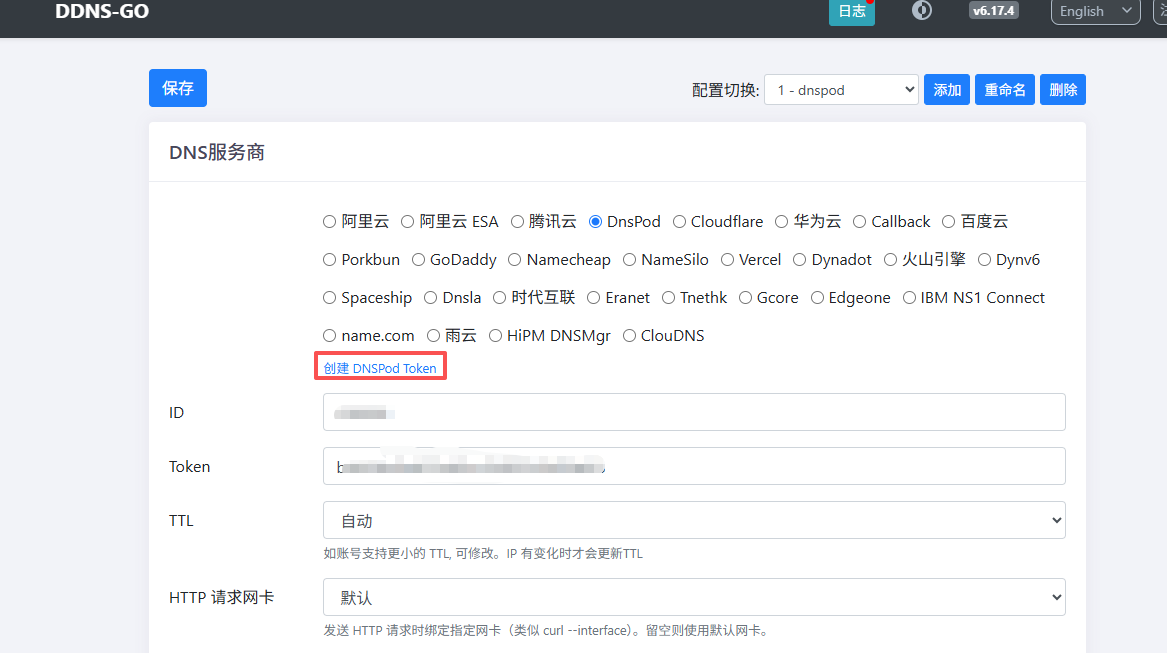Select the 雨云 radio option

433,336
